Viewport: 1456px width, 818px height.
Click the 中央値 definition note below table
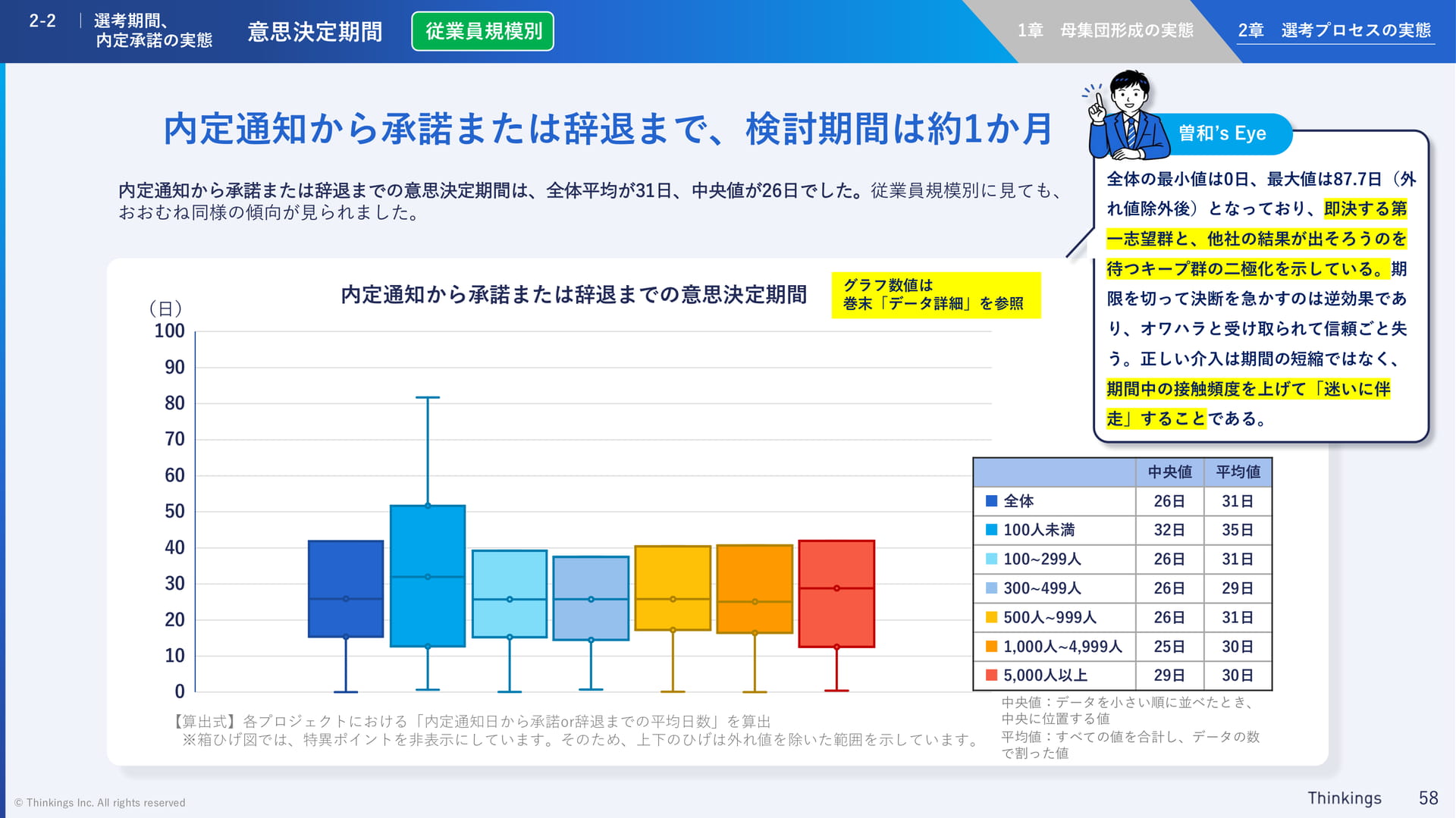pos(1127,710)
